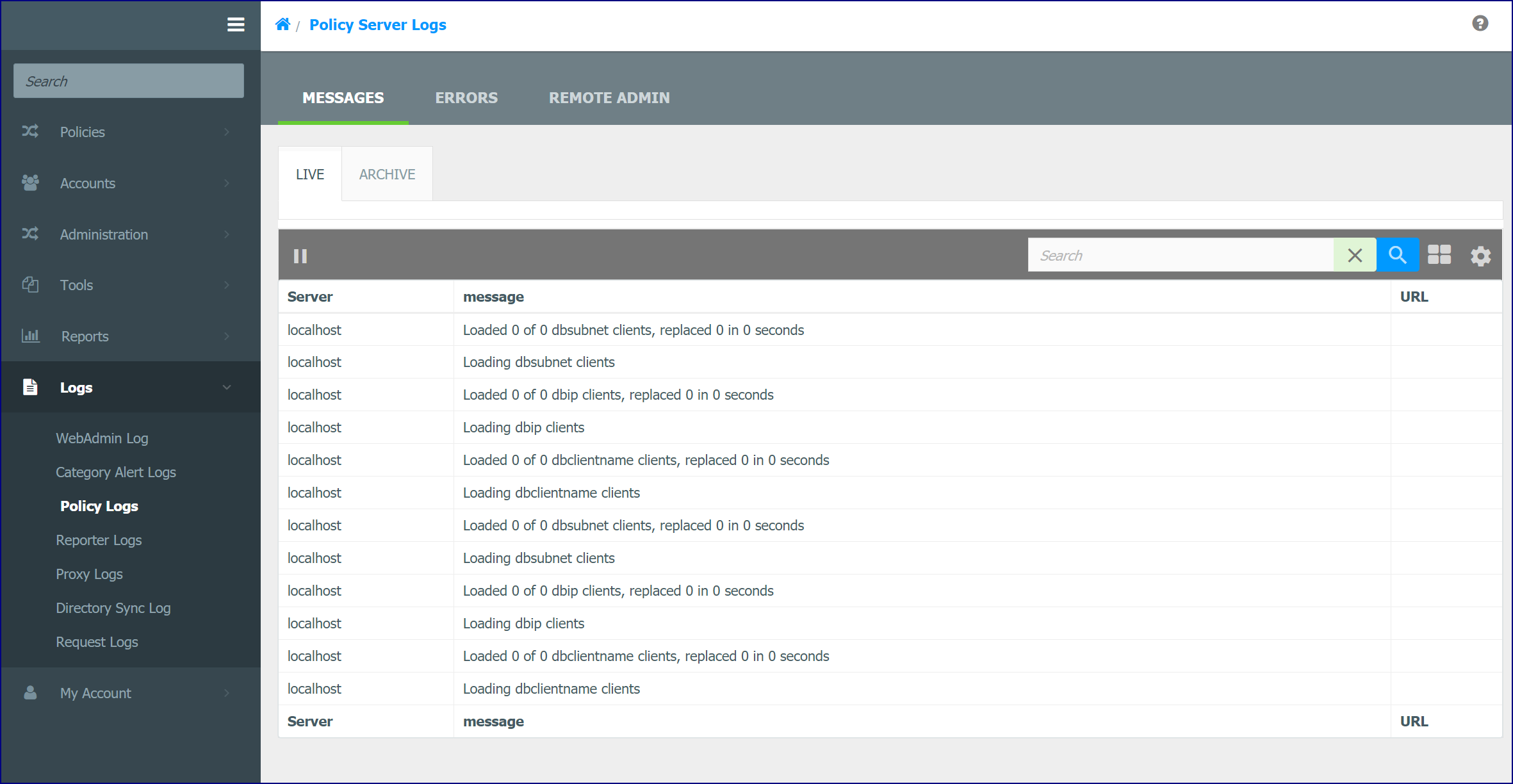1513x784 pixels.
Task: Open log table settings gear
Action: click(1480, 256)
